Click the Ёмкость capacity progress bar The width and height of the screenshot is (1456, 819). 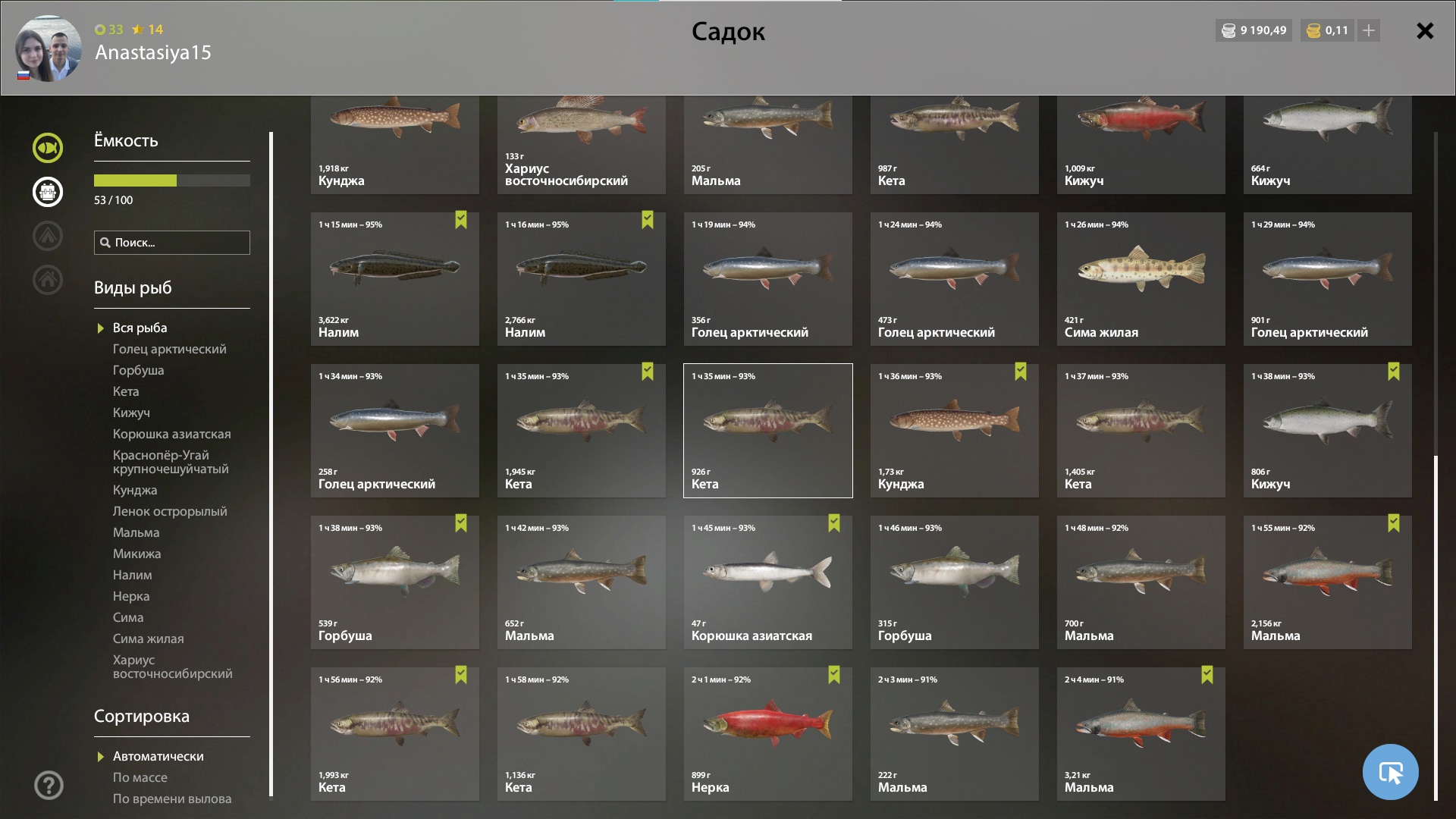[x=172, y=180]
